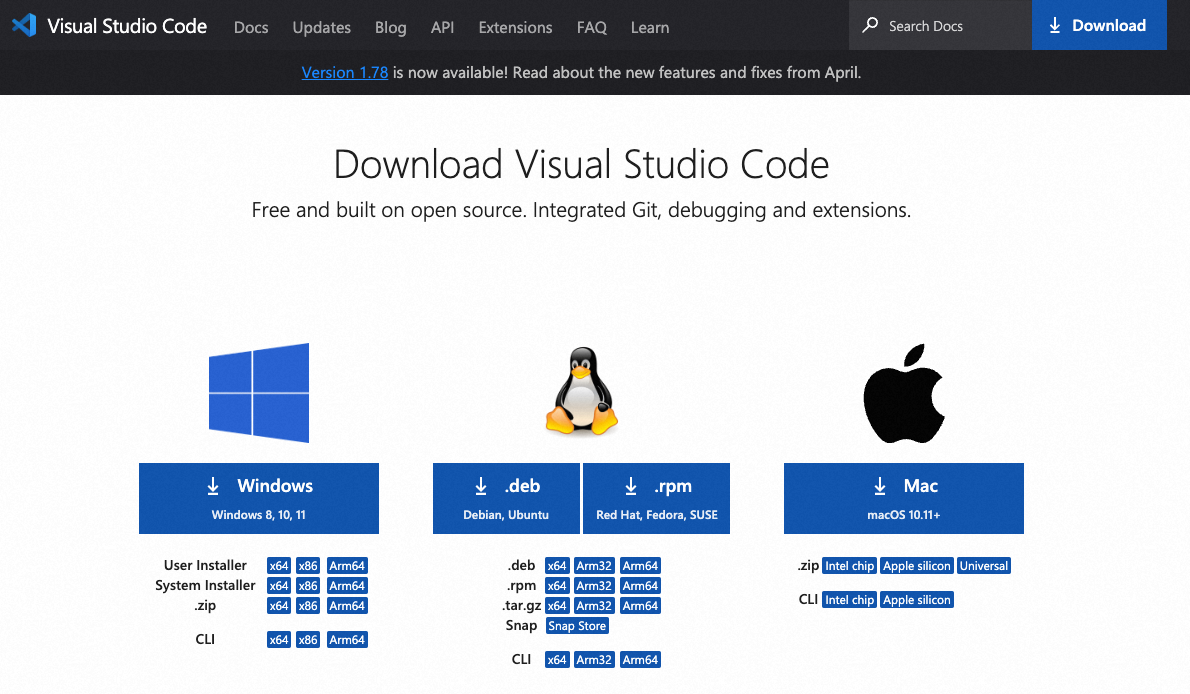The image size is (1190, 694).
Task: Pick Windows CLI Arm64 link
Action: [347, 639]
